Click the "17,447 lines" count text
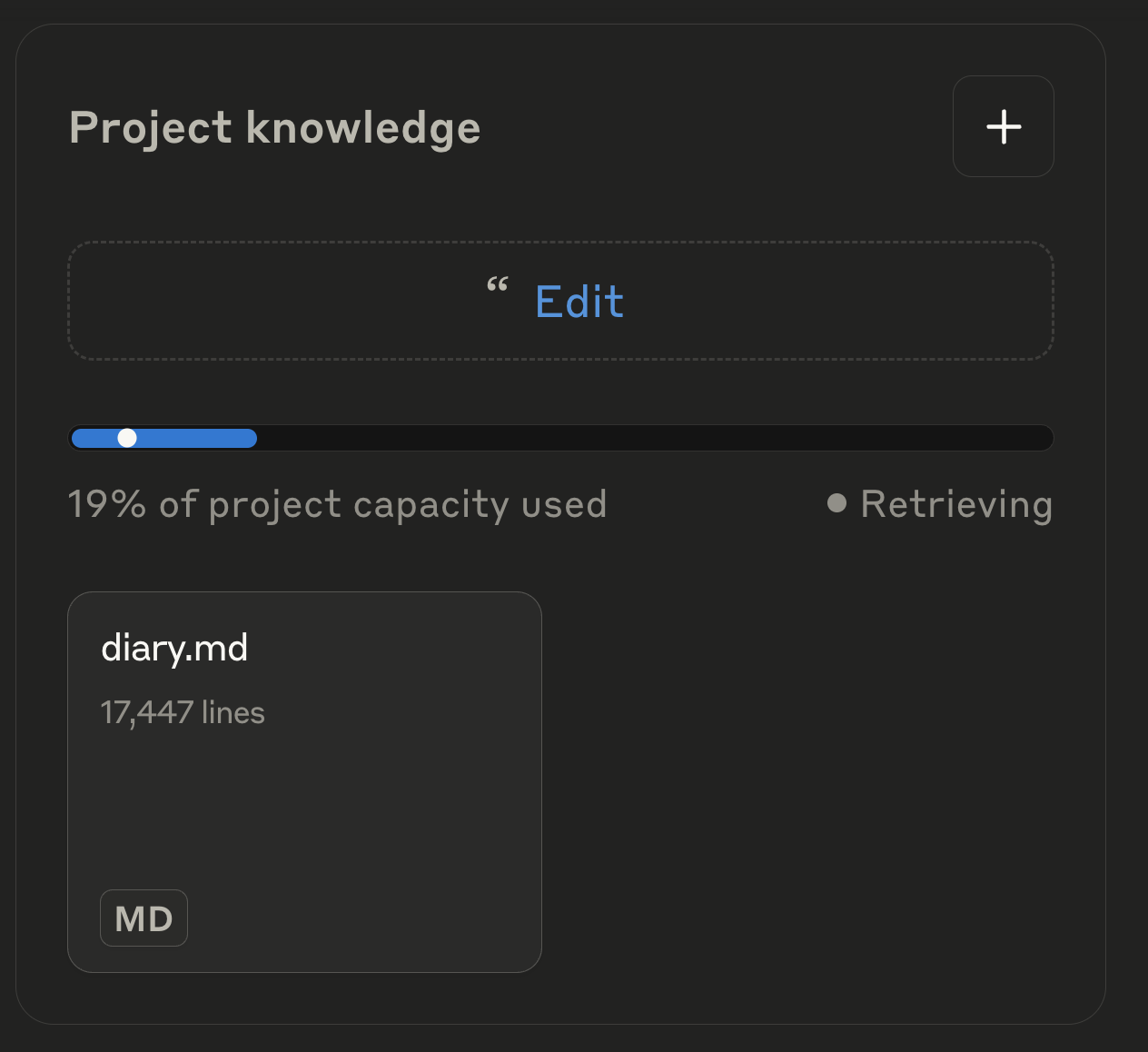Viewport: 1148px width, 1052px height. (183, 713)
